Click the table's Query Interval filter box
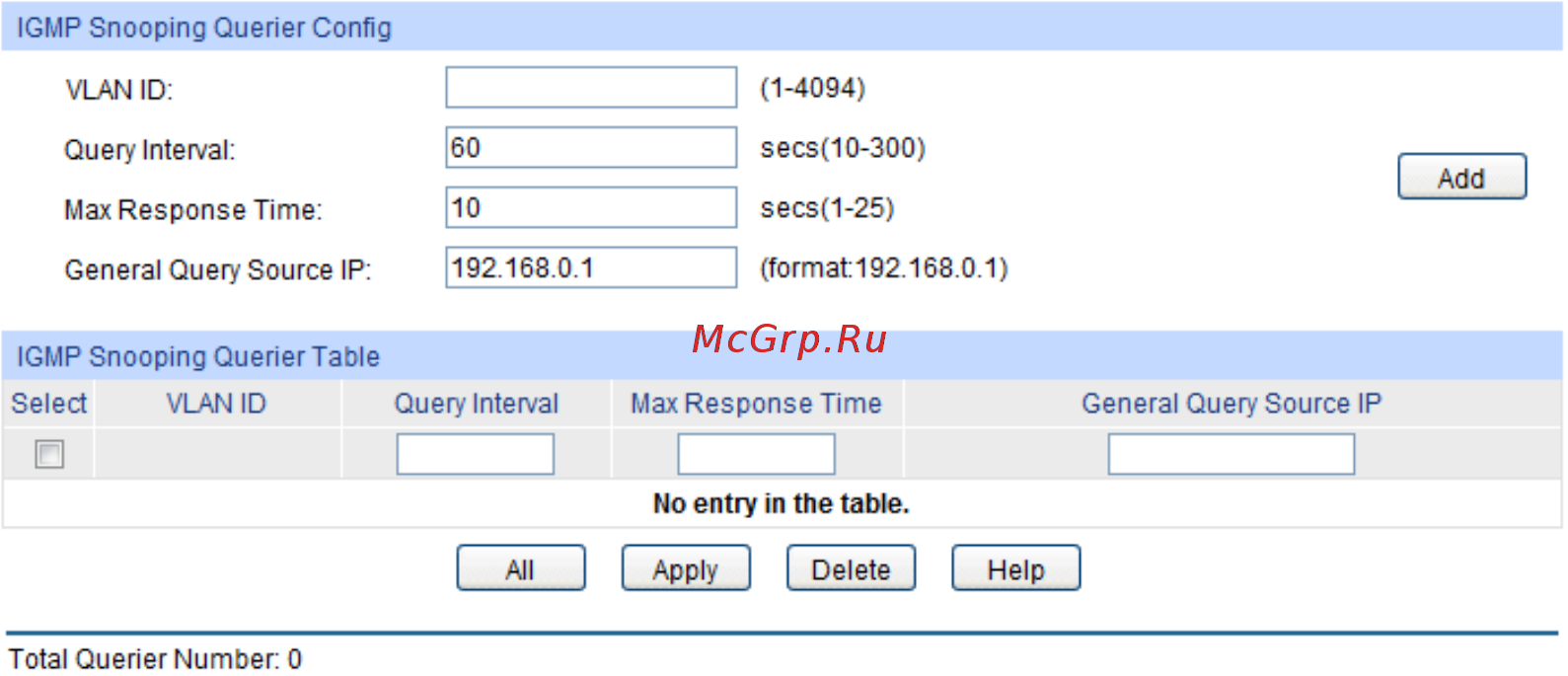The image size is (1568, 676). pyautogui.click(x=476, y=454)
